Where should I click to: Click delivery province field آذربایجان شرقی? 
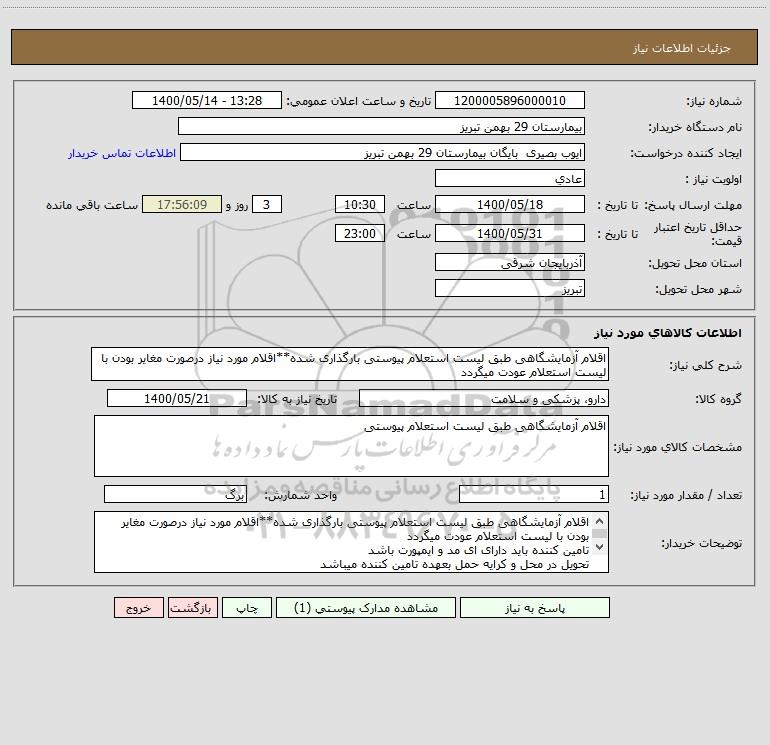pyautogui.click(x=510, y=262)
